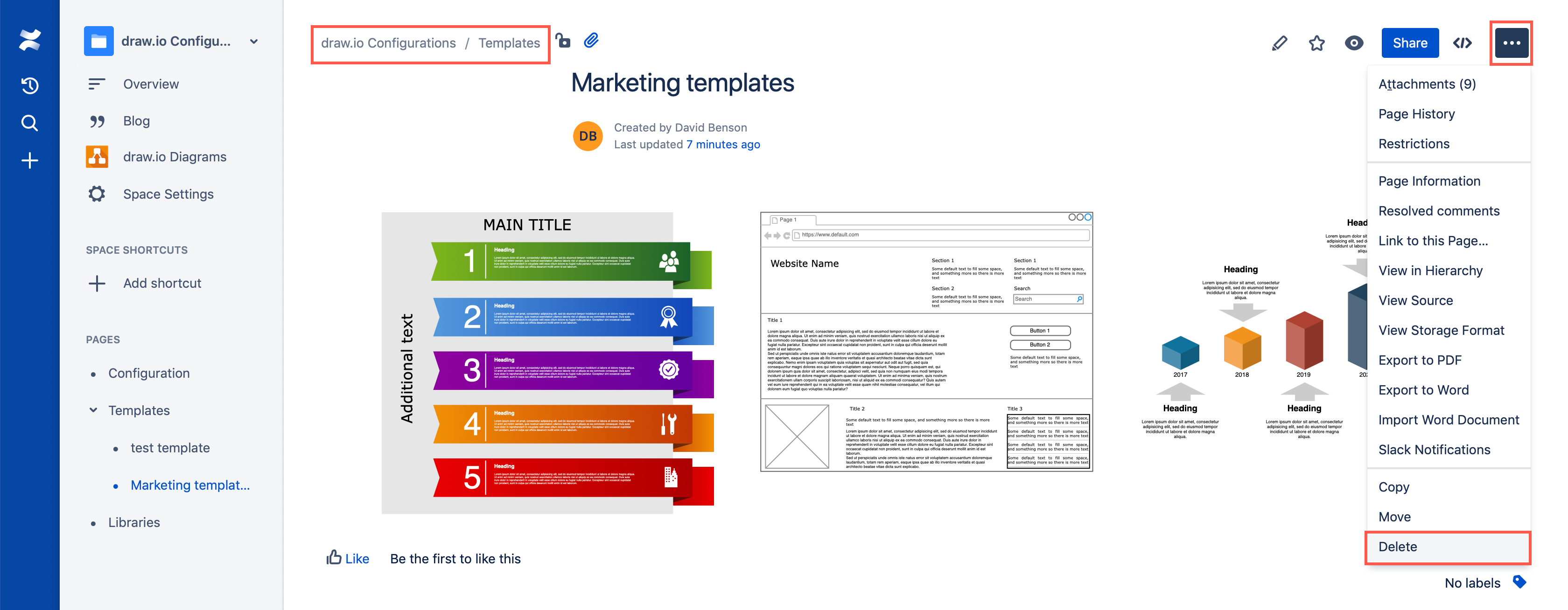Open the page edit pencil icon
The width and height of the screenshot is (1568, 610).
click(x=1280, y=42)
